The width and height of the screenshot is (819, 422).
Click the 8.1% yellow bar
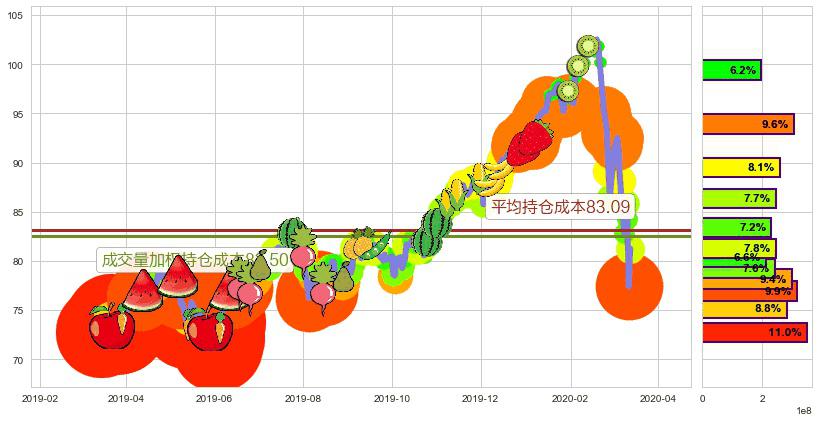741,167
